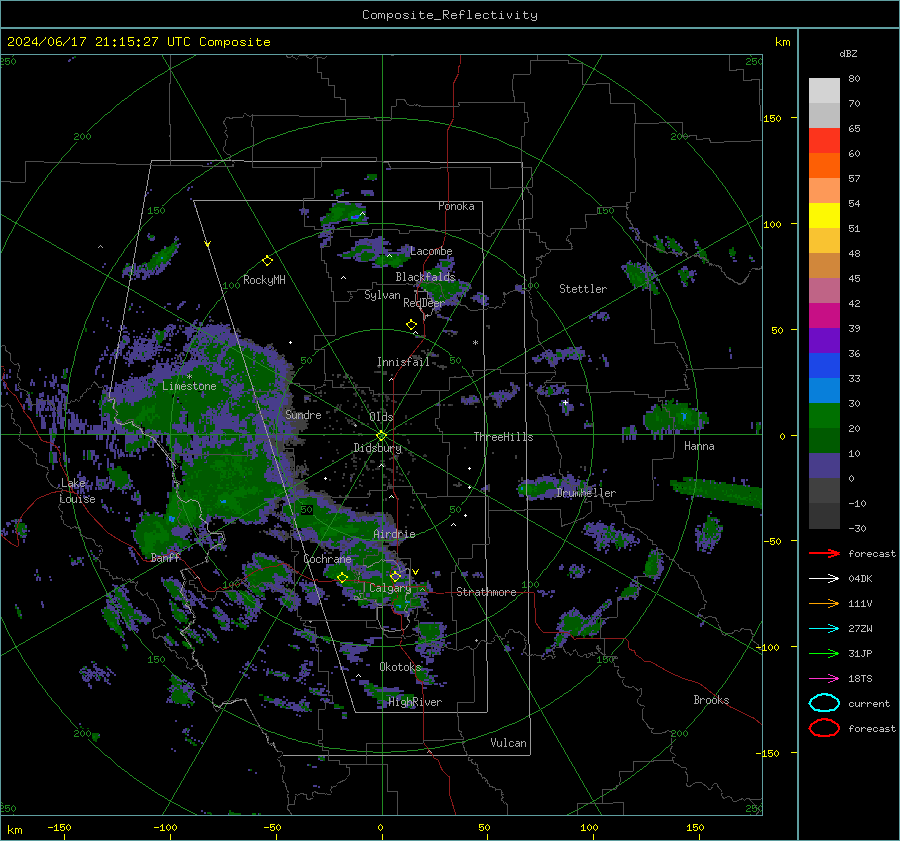Select the blue swatch between 36 and 33
Image resolution: width=900 pixels, height=841 pixels.
tap(824, 366)
